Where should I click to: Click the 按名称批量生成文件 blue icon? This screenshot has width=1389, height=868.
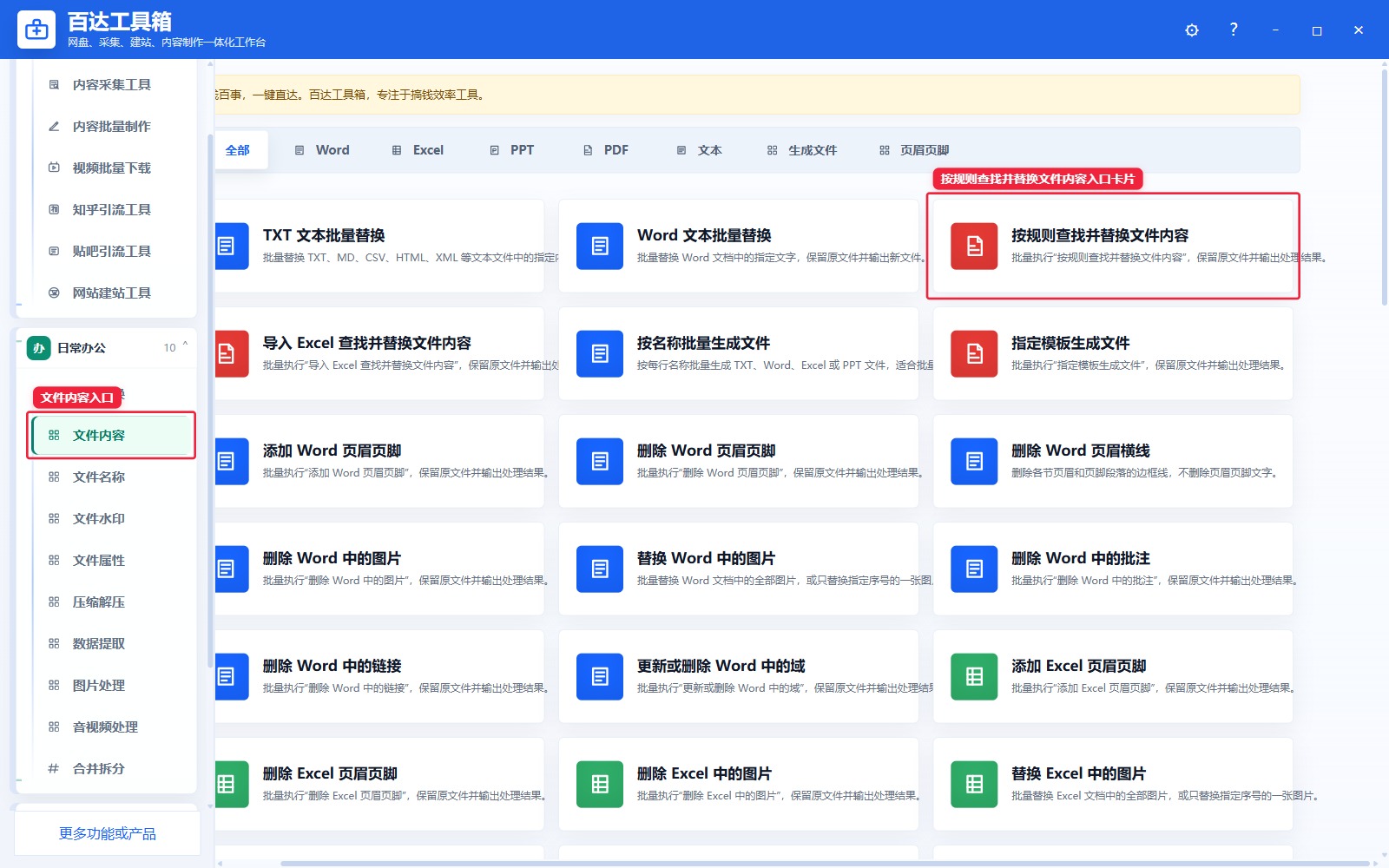click(x=600, y=354)
